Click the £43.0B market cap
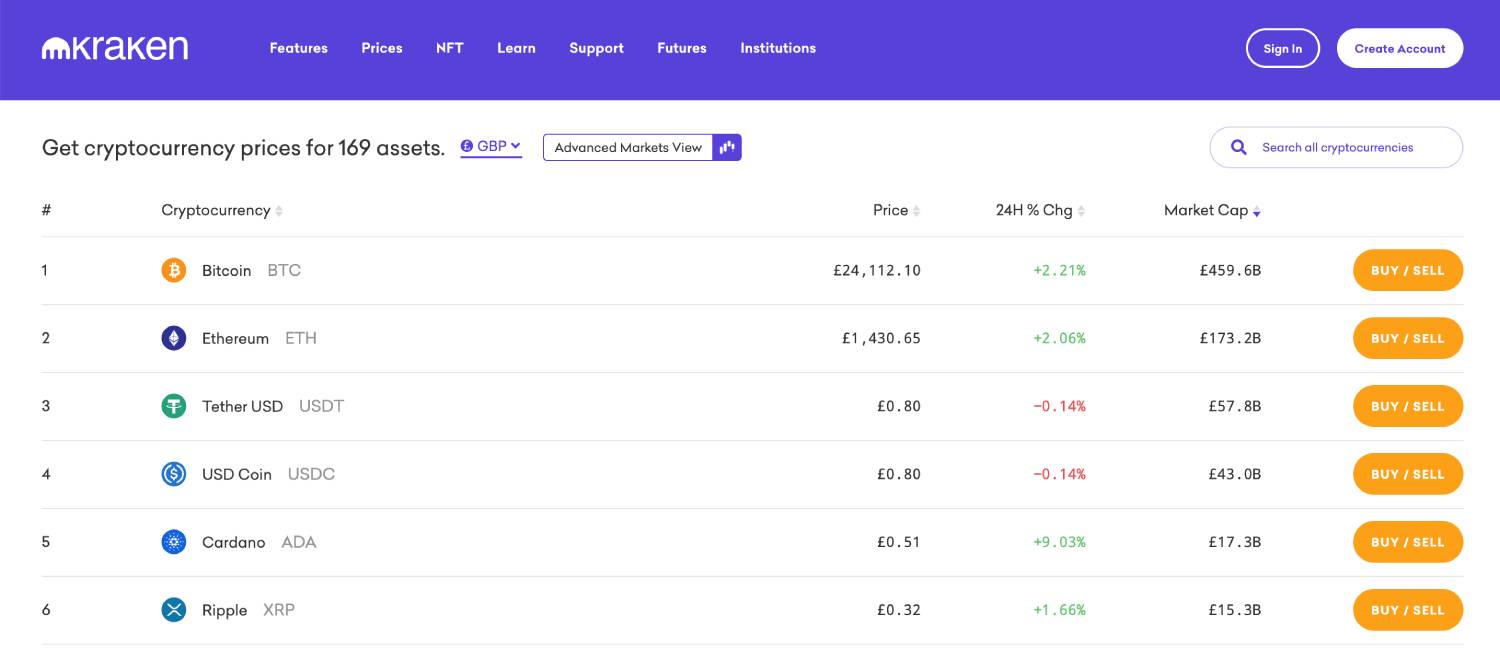The width and height of the screenshot is (1500, 649). pyautogui.click(x=1235, y=474)
